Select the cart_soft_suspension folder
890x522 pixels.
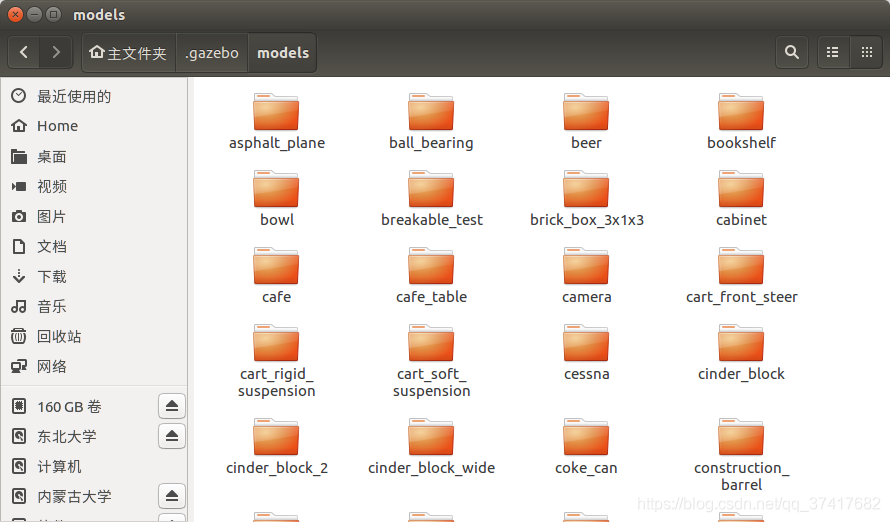pos(431,361)
